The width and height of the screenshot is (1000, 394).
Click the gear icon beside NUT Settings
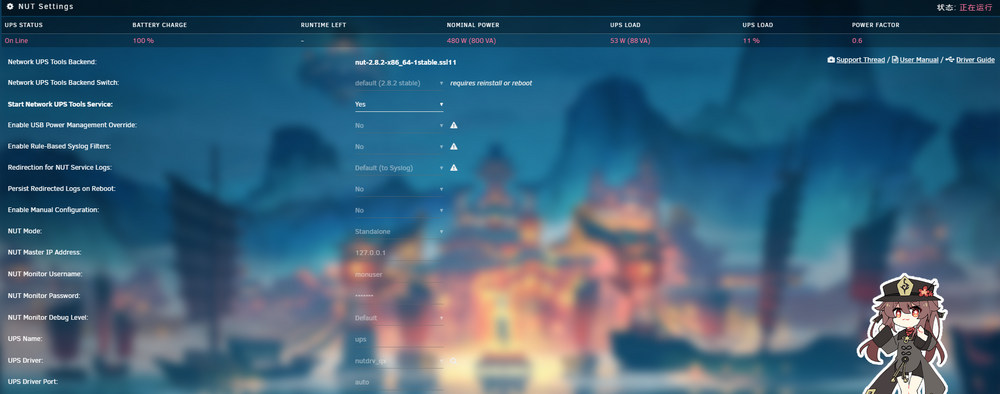[x=10, y=6]
